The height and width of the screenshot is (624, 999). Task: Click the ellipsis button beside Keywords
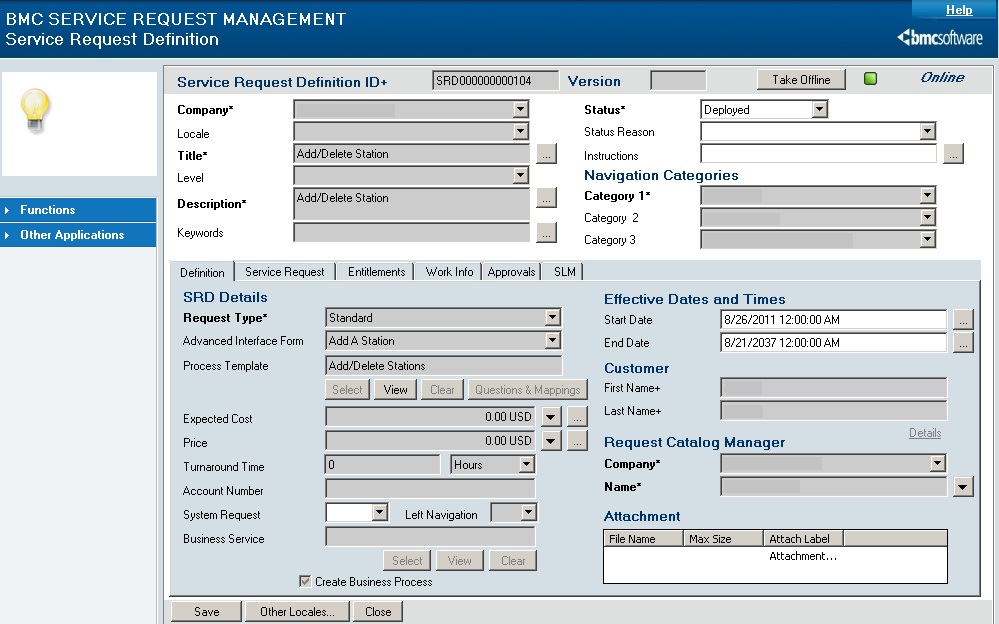click(x=546, y=233)
